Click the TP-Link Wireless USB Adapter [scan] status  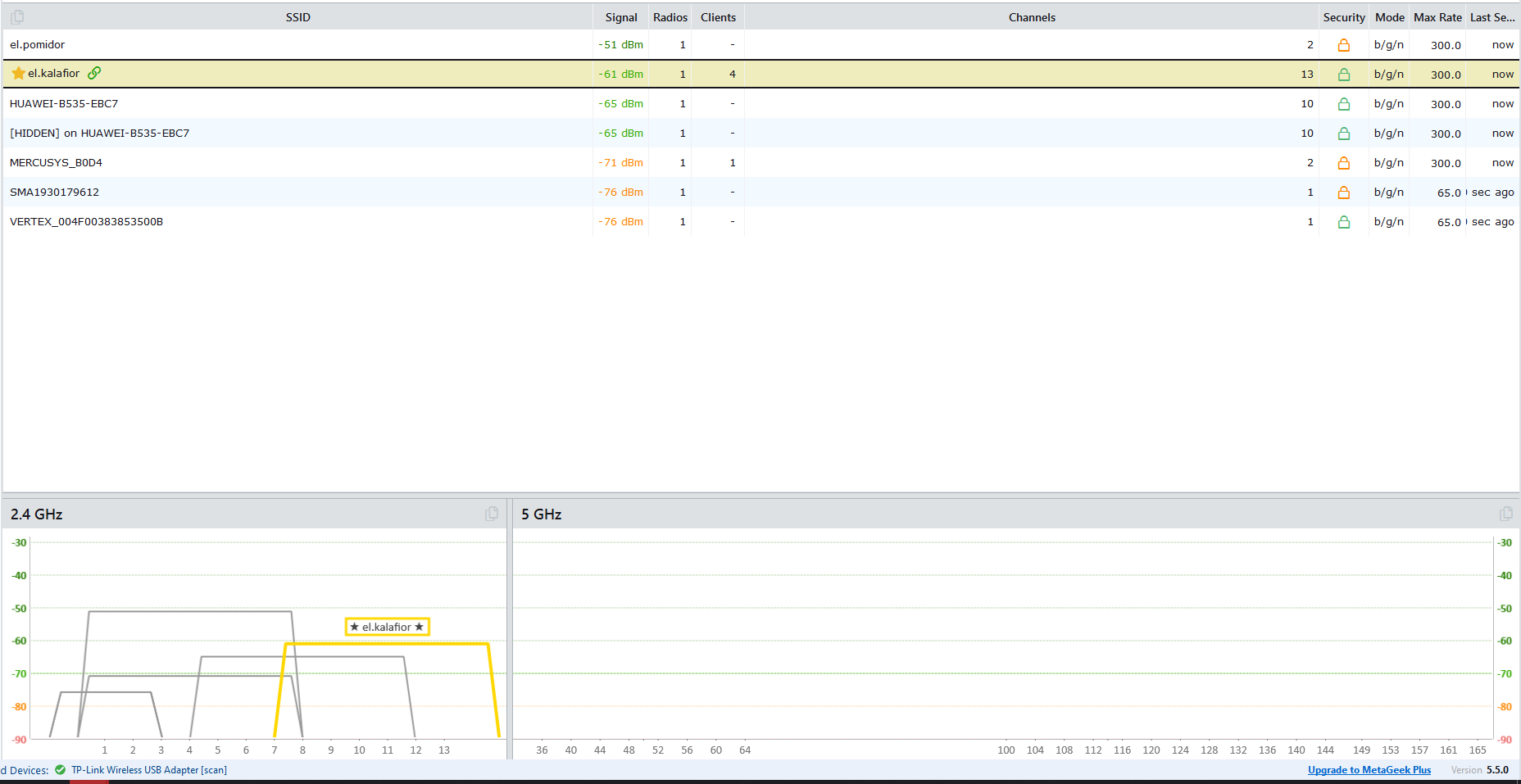(x=149, y=770)
